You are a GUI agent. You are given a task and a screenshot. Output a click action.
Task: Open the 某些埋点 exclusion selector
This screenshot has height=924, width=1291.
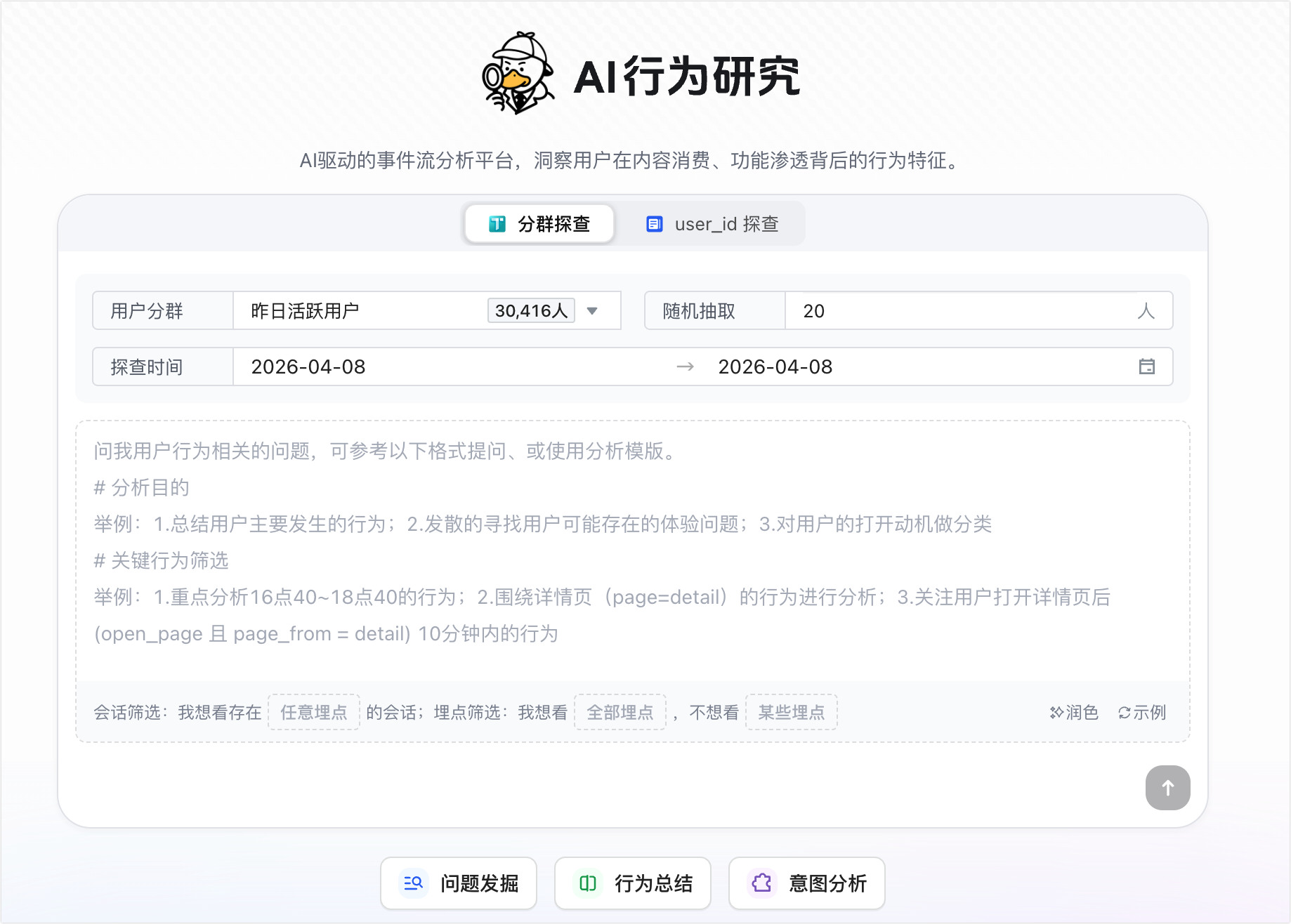[791, 713]
